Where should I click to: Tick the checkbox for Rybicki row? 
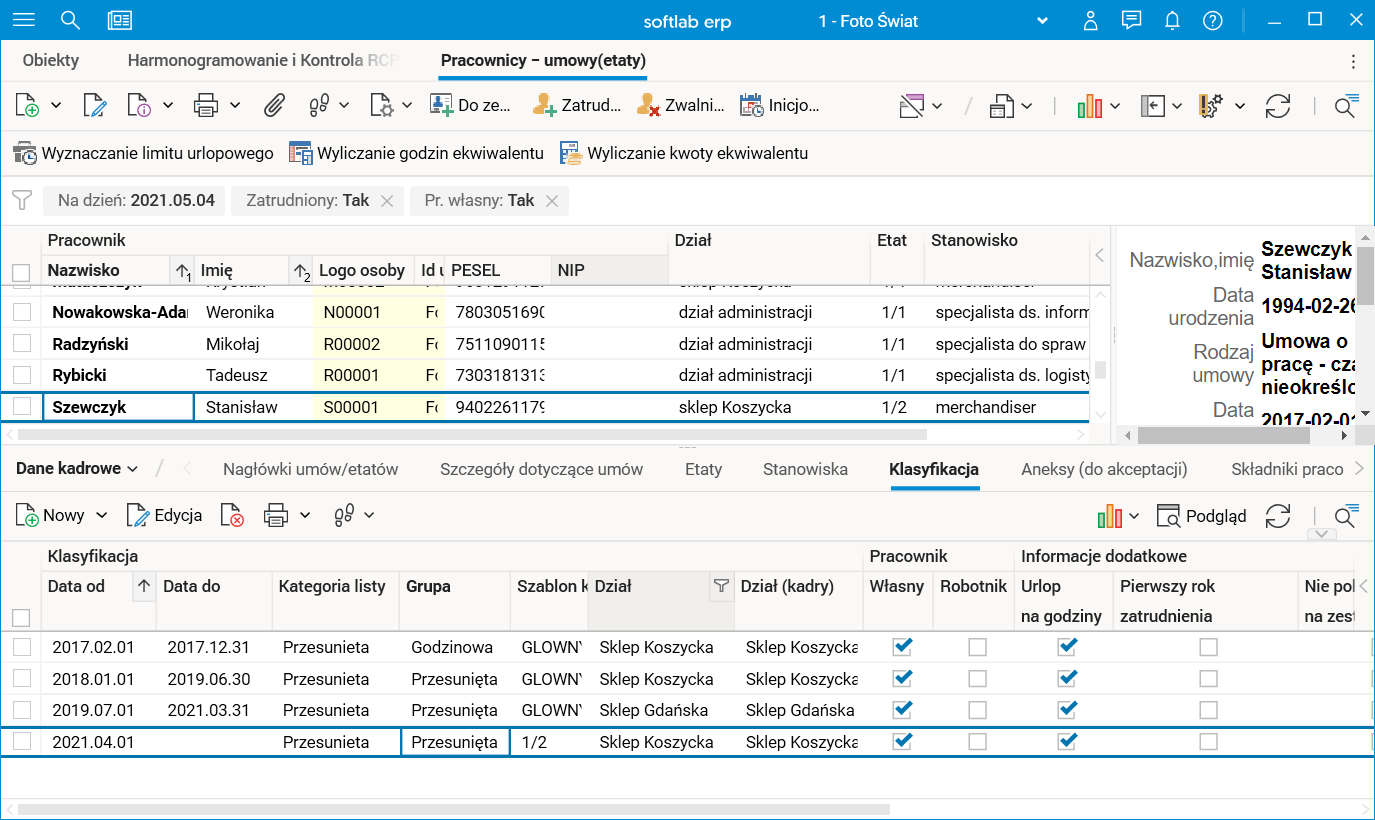21,375
